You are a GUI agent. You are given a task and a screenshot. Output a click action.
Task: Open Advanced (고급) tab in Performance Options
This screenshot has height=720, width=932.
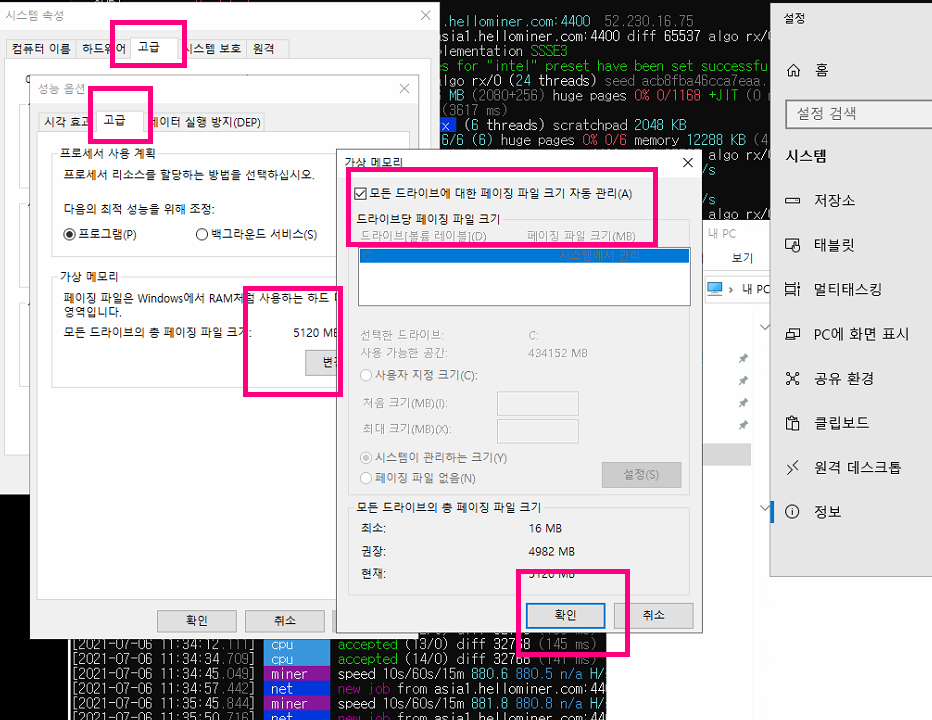(x=114, y=121)
